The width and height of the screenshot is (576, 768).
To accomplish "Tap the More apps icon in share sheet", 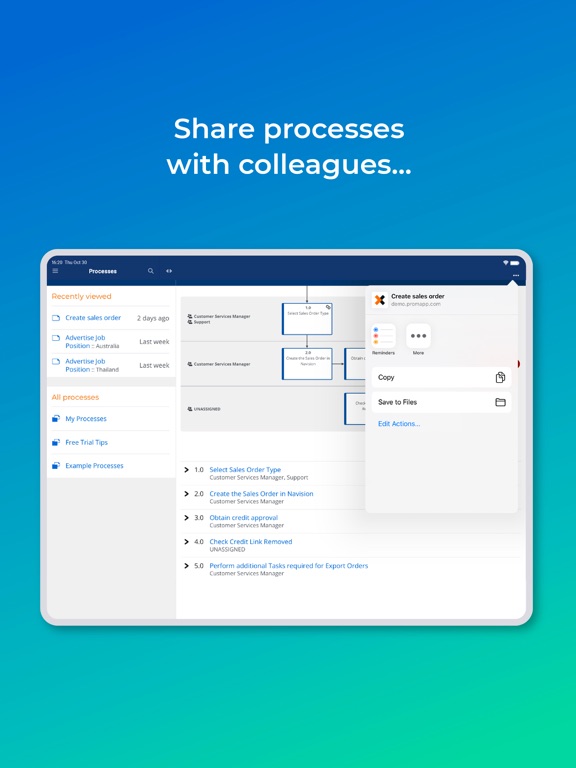I will (418, 336).
